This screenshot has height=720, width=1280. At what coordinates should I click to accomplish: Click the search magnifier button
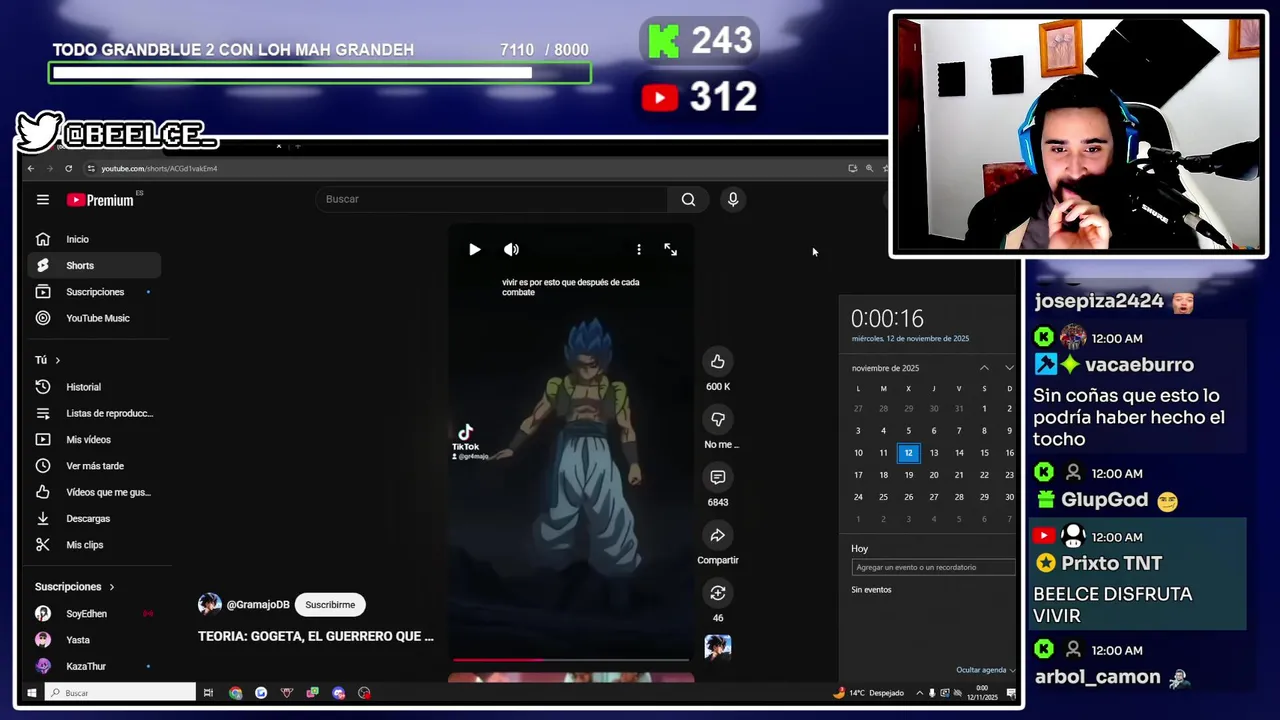(x=688, y=199)
